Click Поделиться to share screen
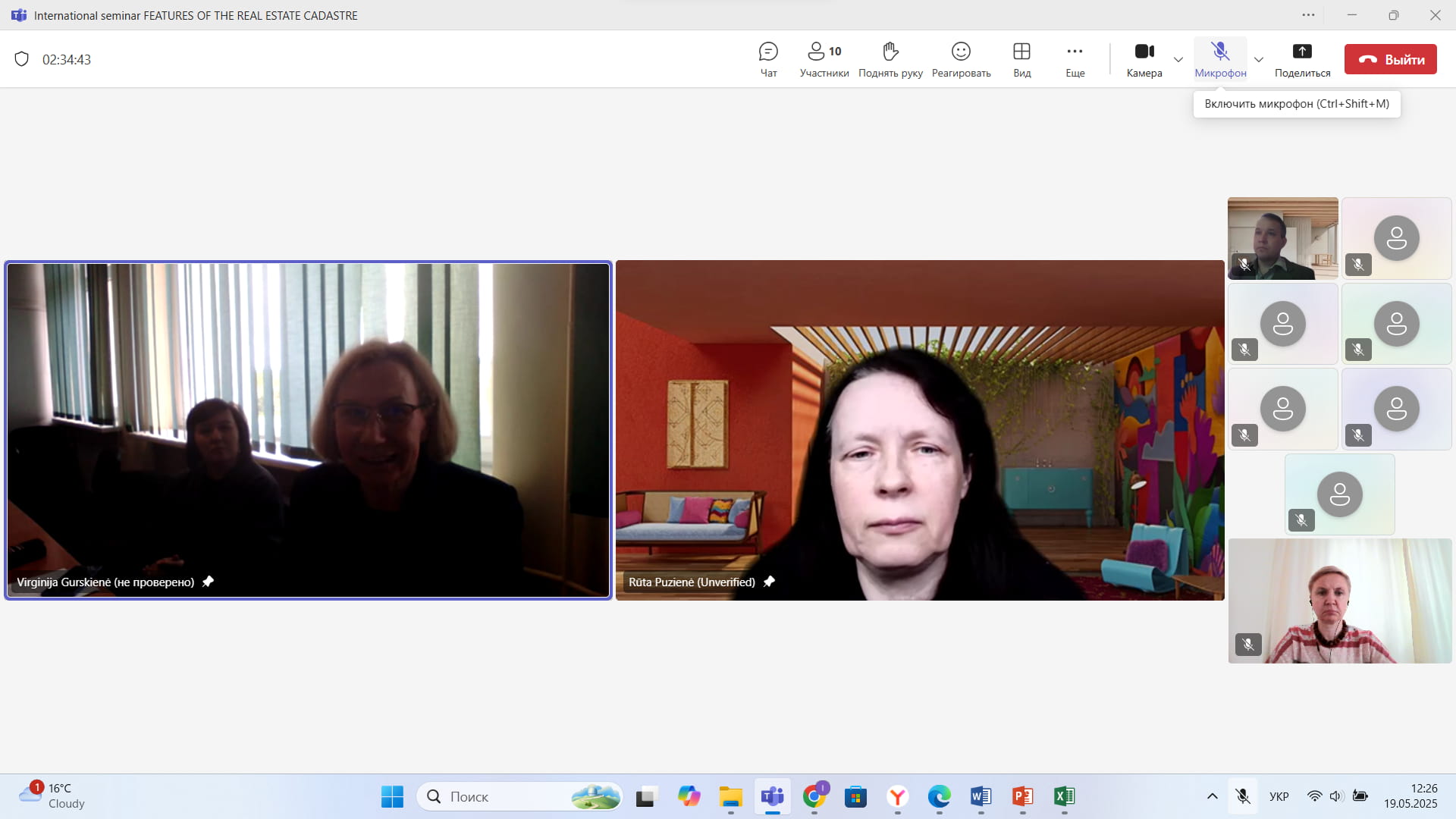The image size is (1456, 819). tap(1302, 59)
